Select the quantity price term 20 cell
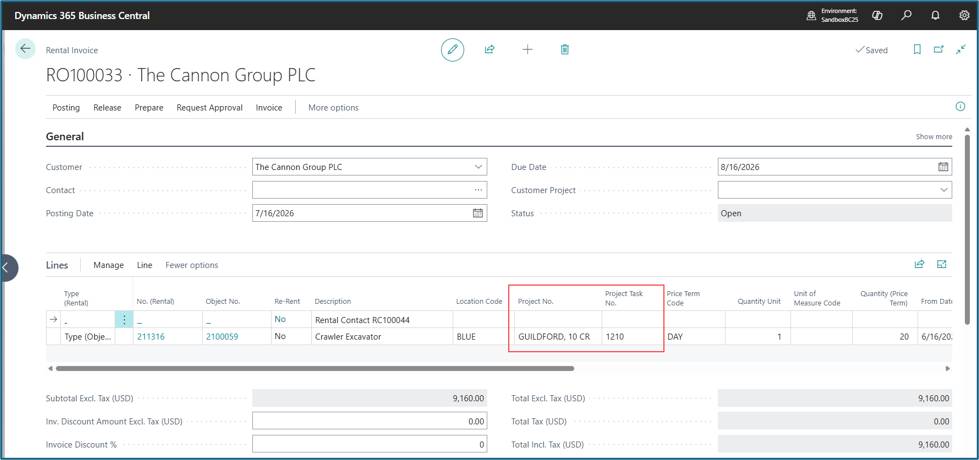The image size is (979, 460). tap(884, 336)
